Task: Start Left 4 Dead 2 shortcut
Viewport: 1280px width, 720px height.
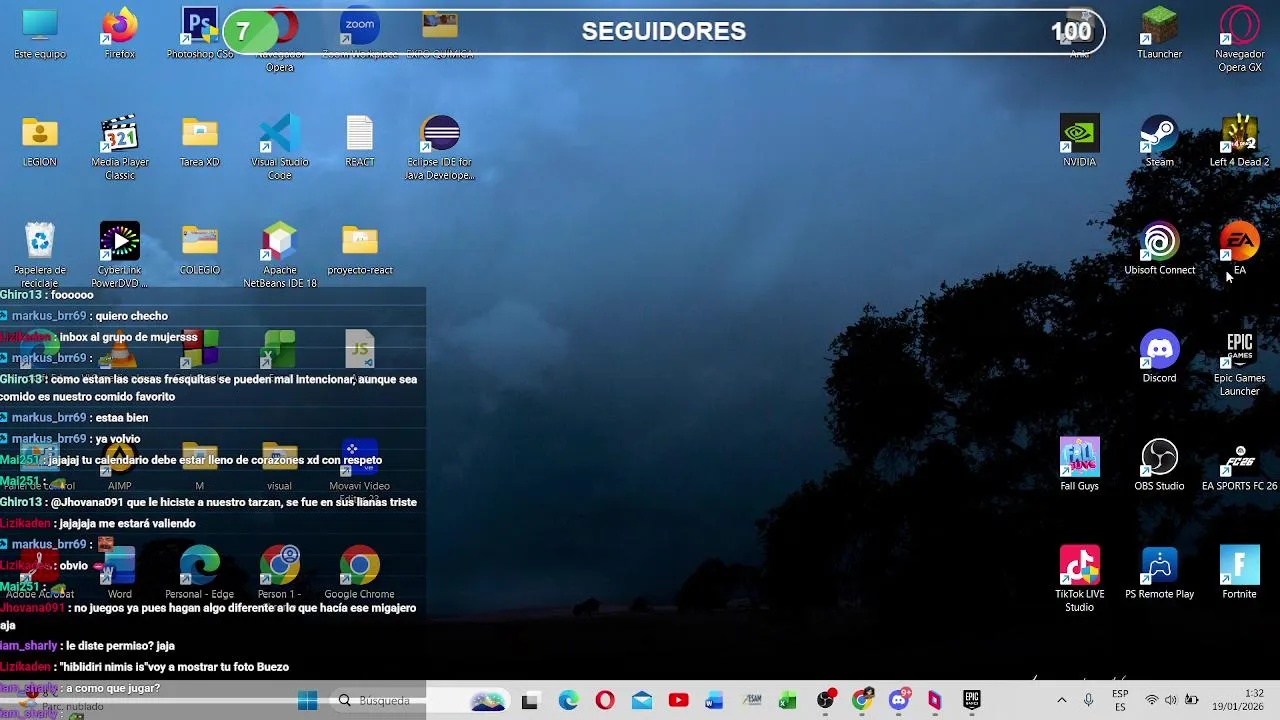Action: [x=1240, y=141]
